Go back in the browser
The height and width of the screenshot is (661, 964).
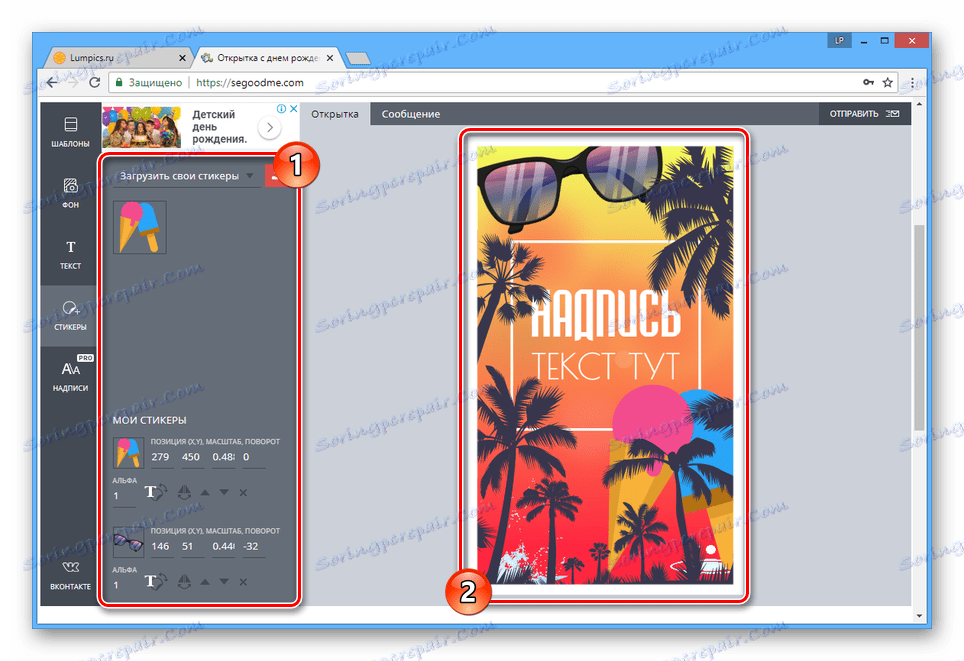(52, 82)
